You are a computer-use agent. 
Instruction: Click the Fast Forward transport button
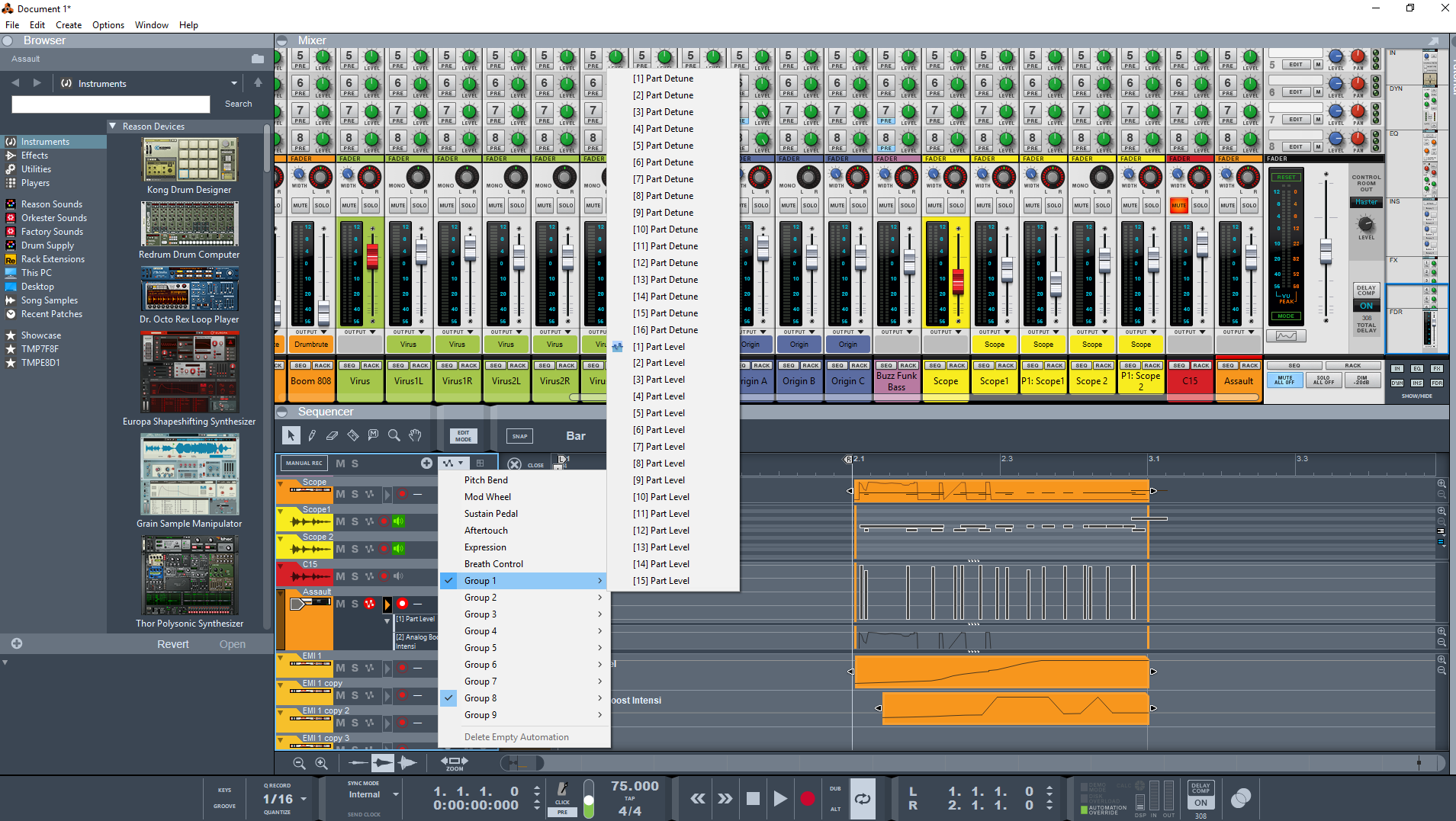(725, 798)
